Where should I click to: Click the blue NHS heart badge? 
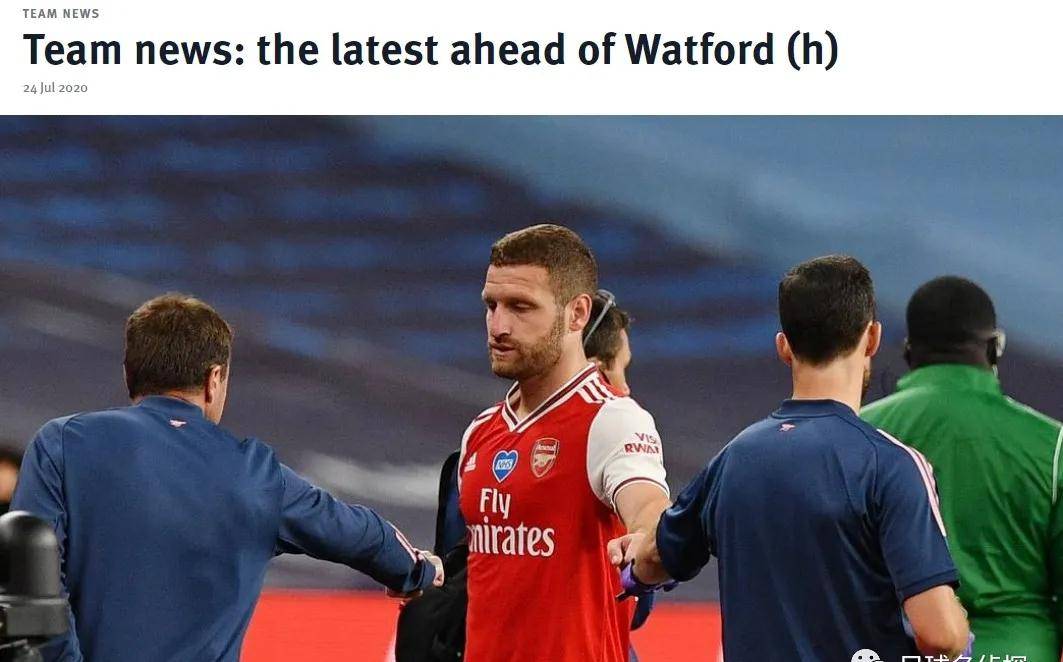(504, 465)
